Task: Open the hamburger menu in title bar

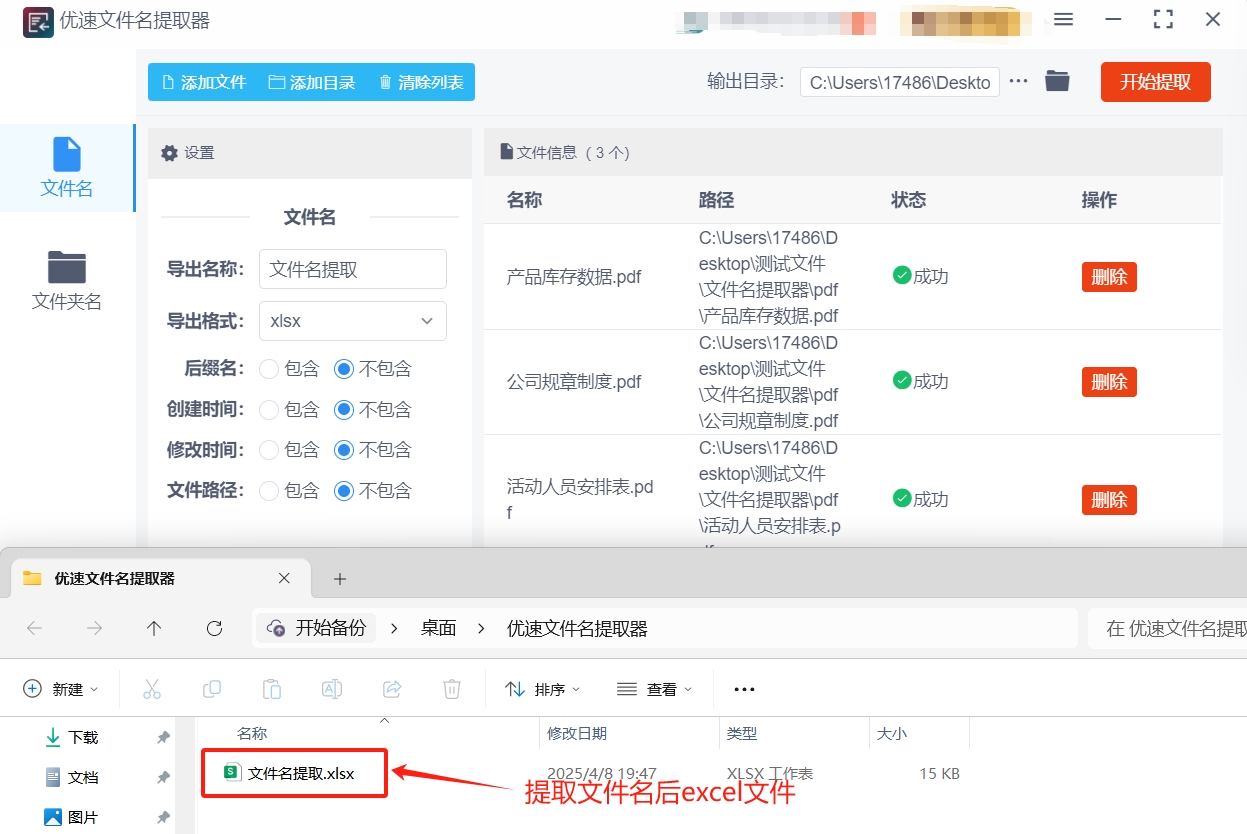Action: click(1064, 20)
